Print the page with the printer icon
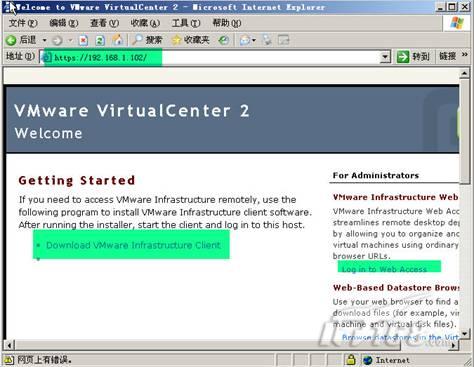This screenshot has height=367, width=474. pos(267,40)
